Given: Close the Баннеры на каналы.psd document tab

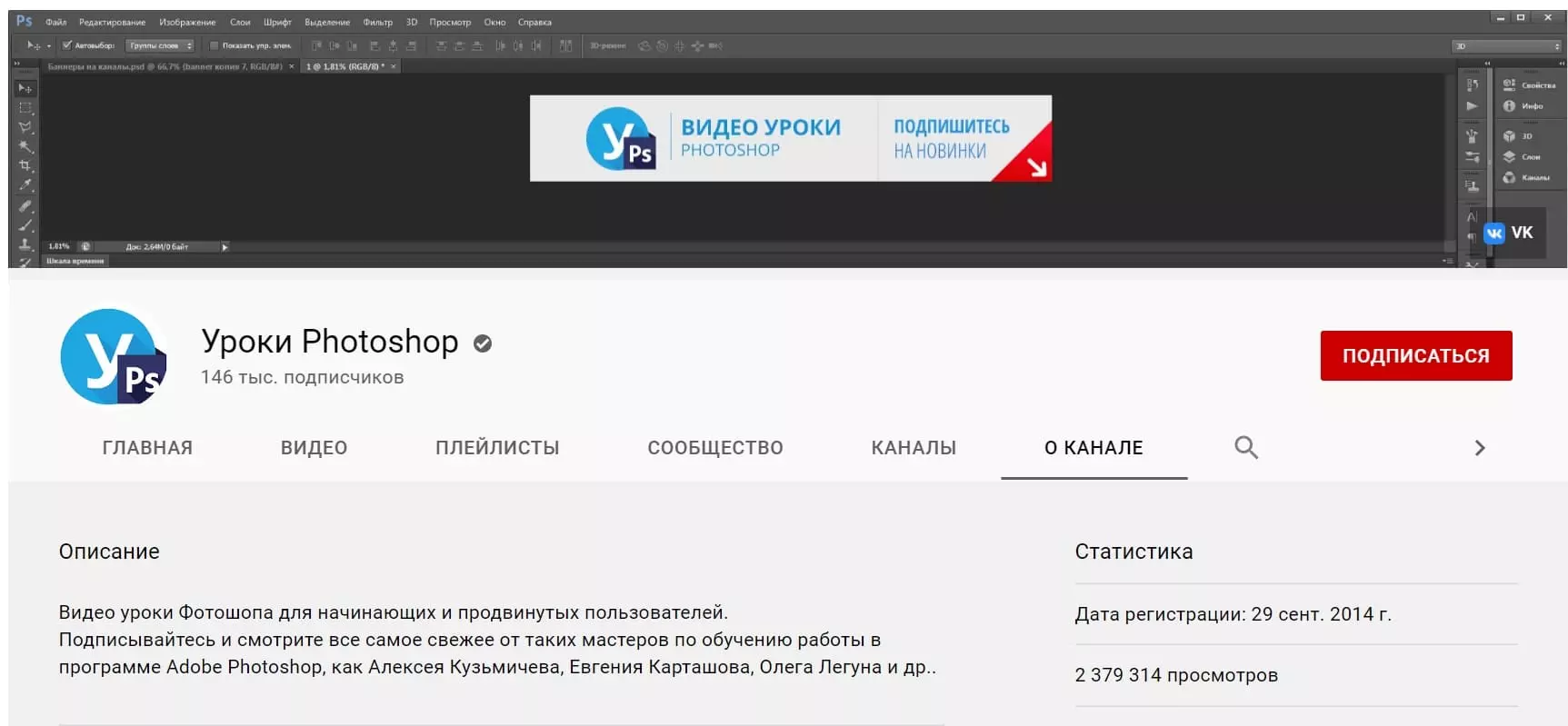Looking at the screenshot, I should 291,66.
